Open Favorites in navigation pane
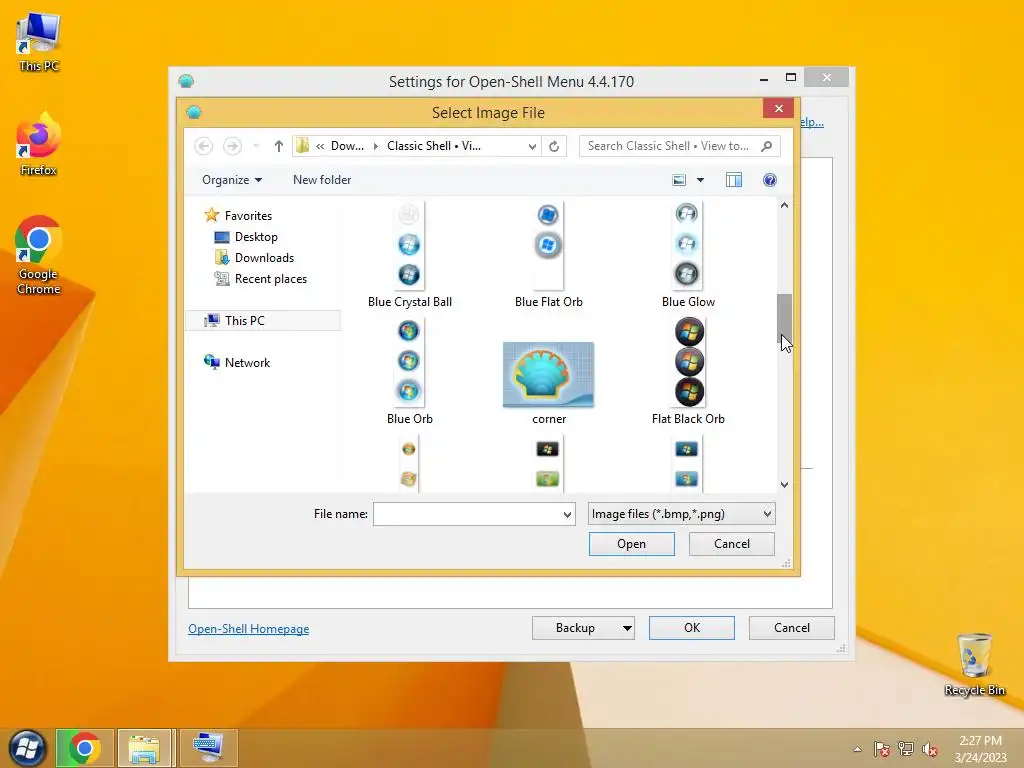Screen dimensions: 1024x768 pos(248,216)
